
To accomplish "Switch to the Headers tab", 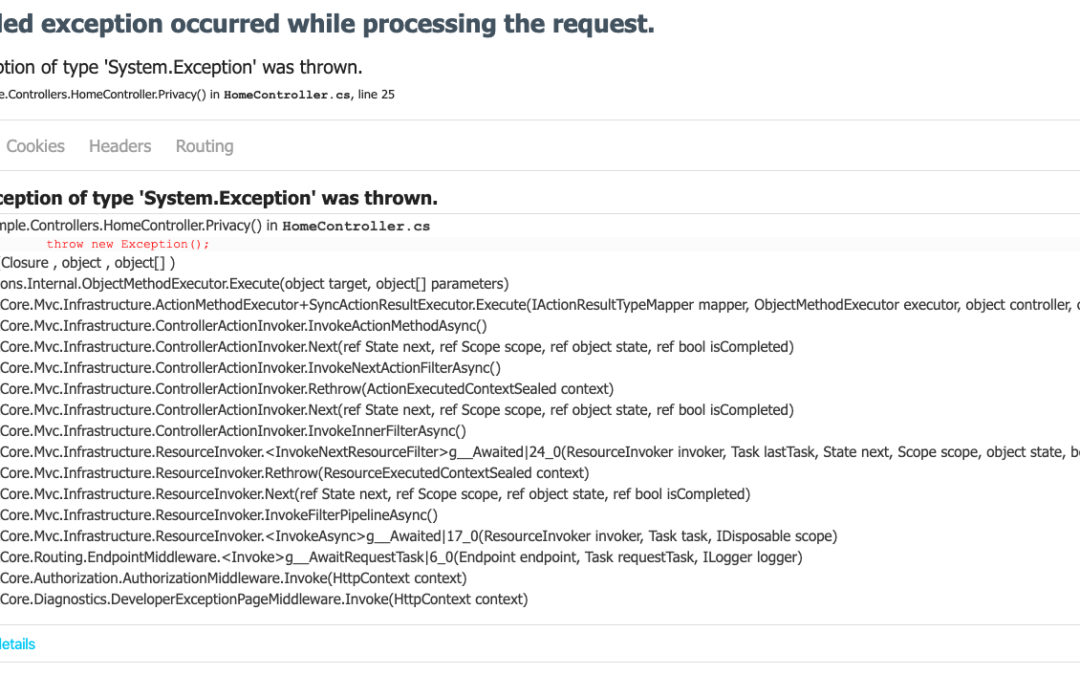I will point(120,146).
